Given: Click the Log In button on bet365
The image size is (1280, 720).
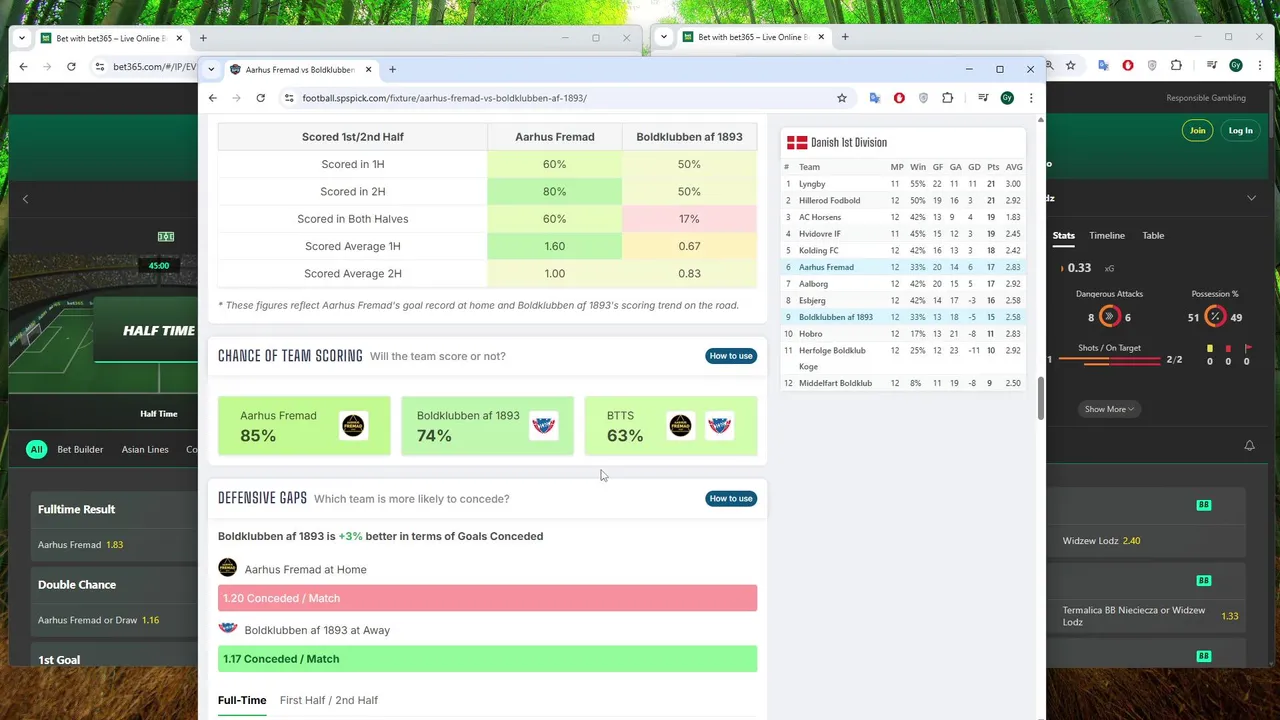Looking at the screenshot, I should tap(1240, 130).
